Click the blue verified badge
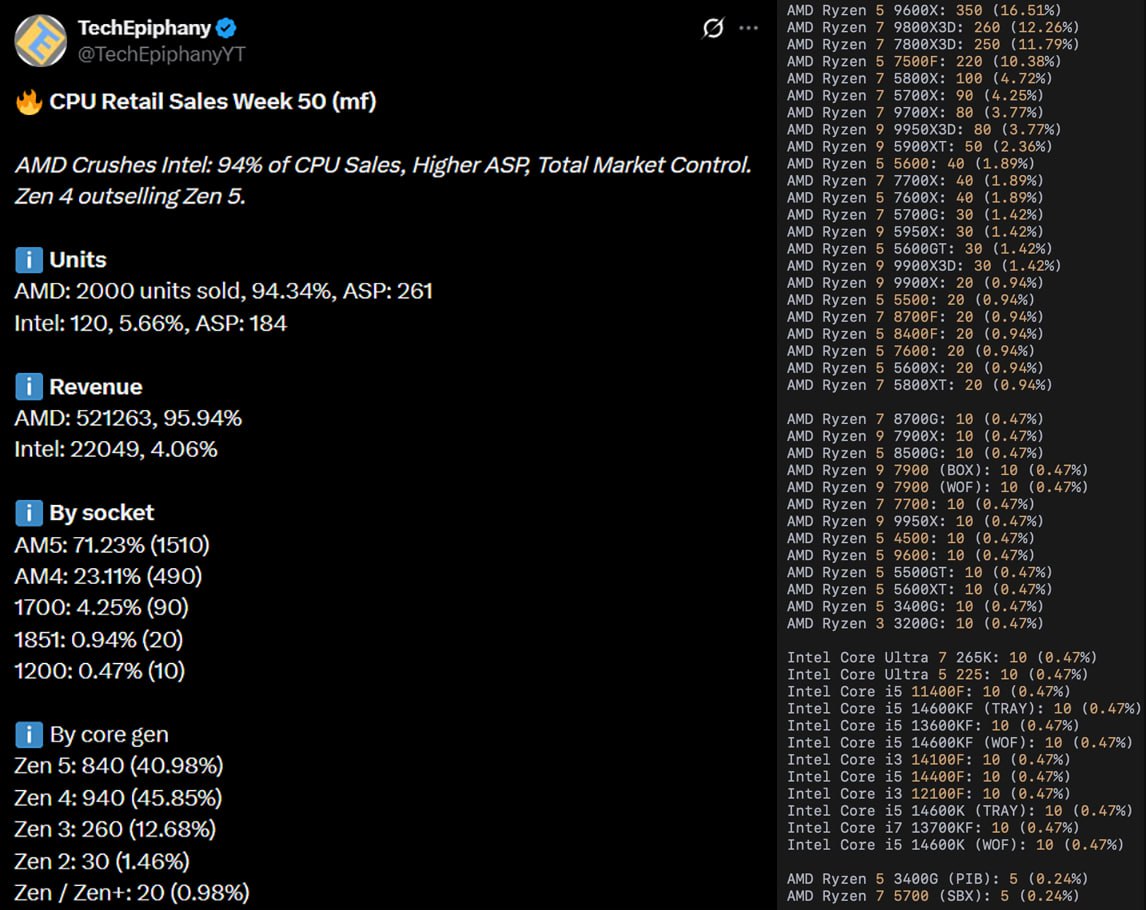 click(227, 28)
